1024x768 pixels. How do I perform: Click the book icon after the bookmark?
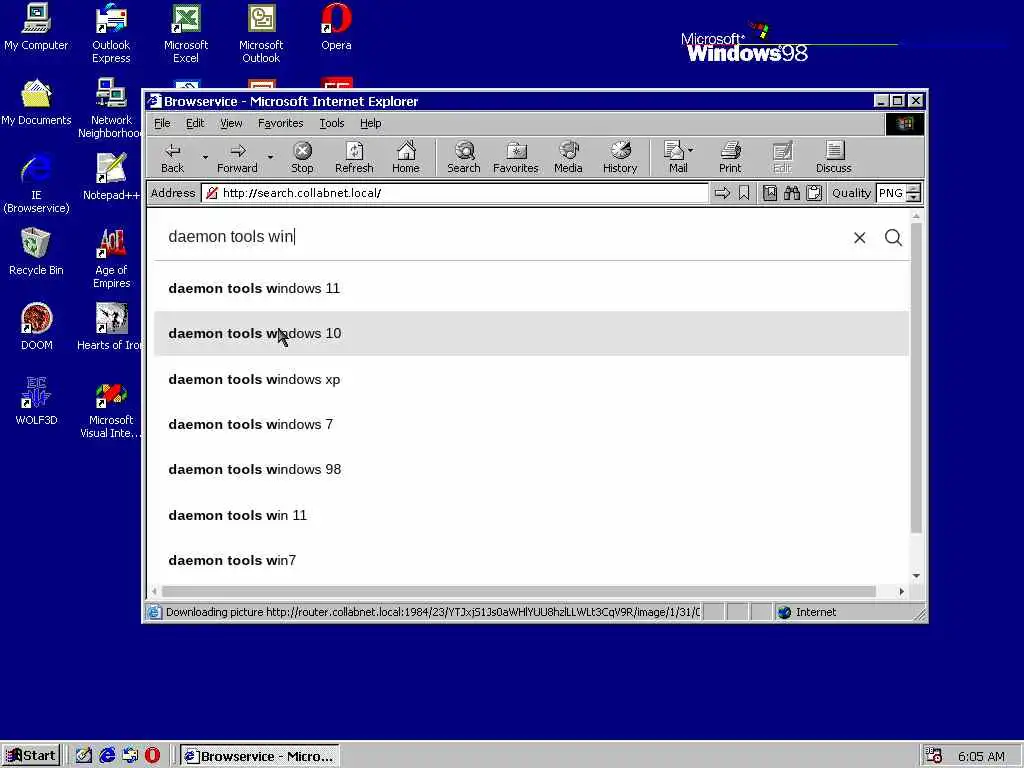(770, 193)
